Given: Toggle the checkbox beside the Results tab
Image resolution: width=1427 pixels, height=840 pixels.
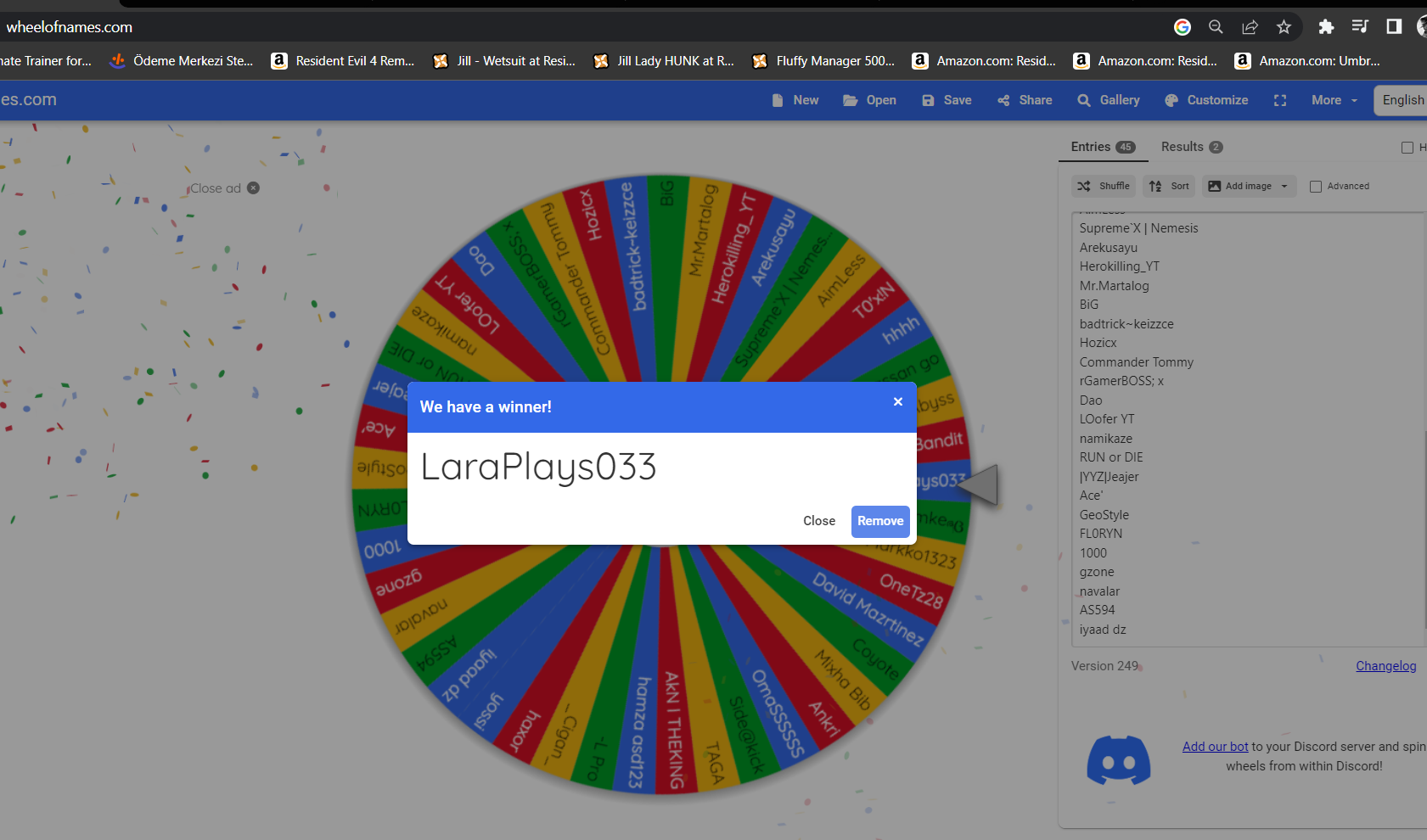Looking at the screenshot, I should (x=1407, y=148).
